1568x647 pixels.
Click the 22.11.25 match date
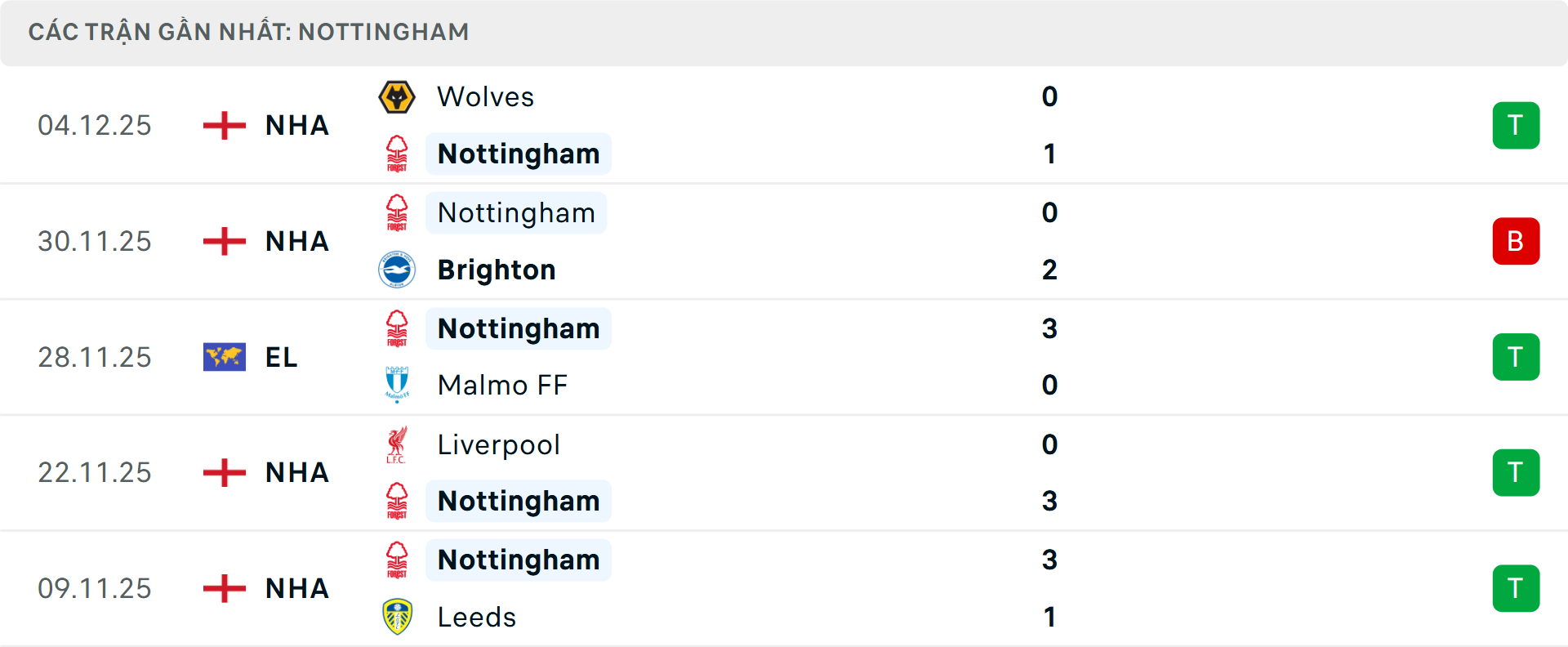[x=95, y=472]
